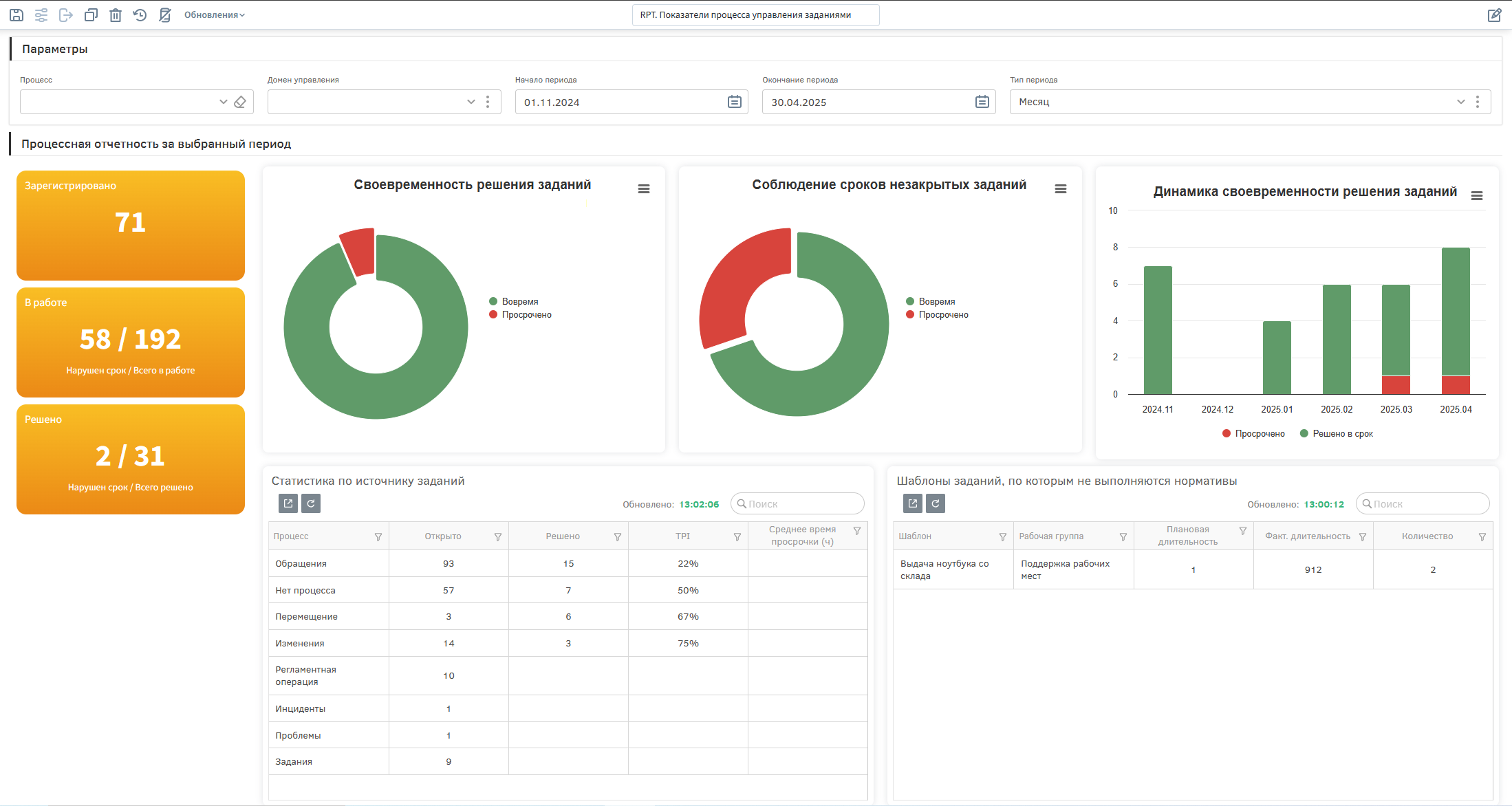The image size is (1512, 806).
Task: Open calendar picker for Начало периода
Action: click(x=735, y=102)
